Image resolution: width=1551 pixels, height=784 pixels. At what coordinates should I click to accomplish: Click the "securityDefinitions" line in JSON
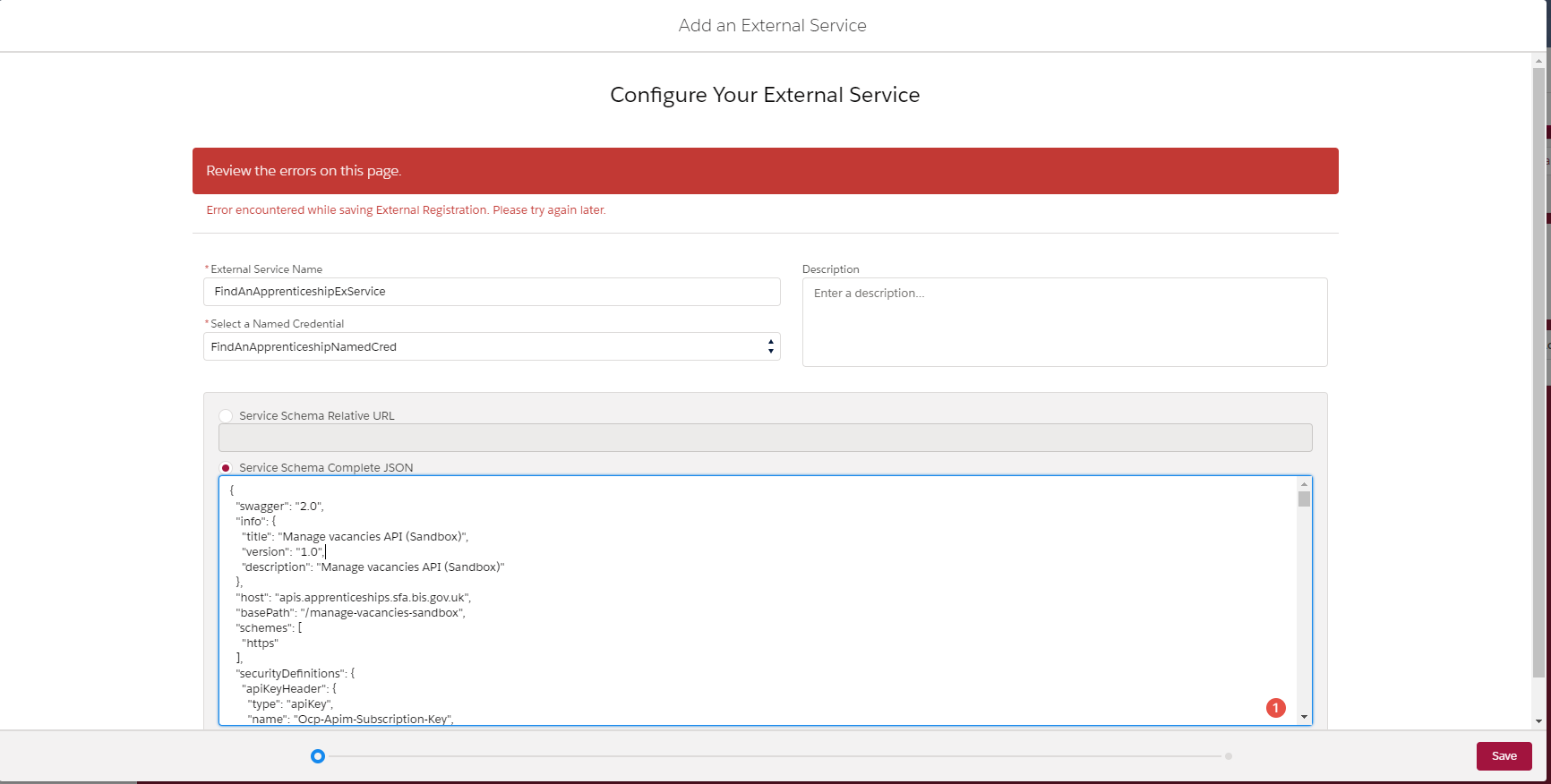[x=295, y=673]
